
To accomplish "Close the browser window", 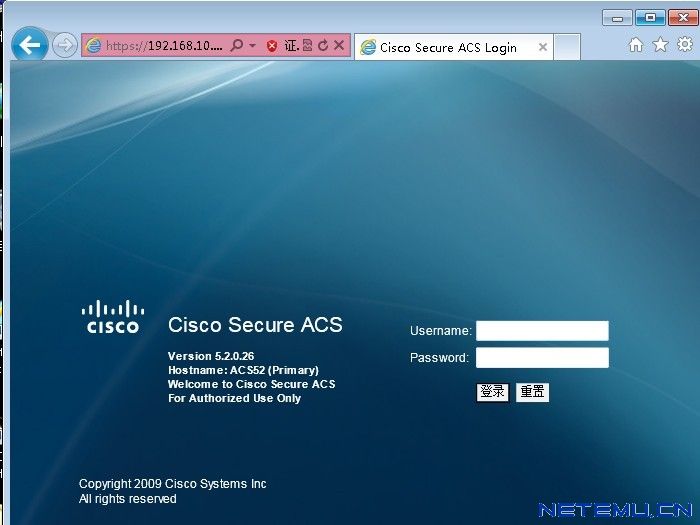I will [683, 18].
